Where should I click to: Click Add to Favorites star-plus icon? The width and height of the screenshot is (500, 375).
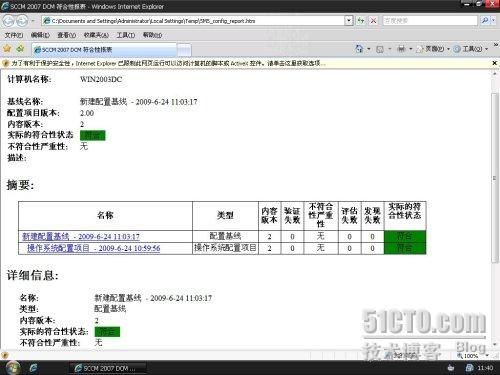click(x=20, y=49)
